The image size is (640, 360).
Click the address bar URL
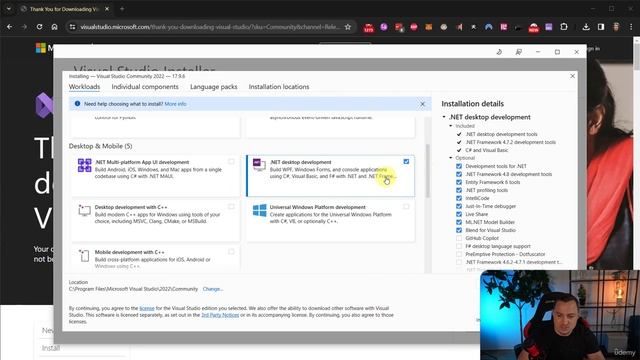tap(210, 27)
